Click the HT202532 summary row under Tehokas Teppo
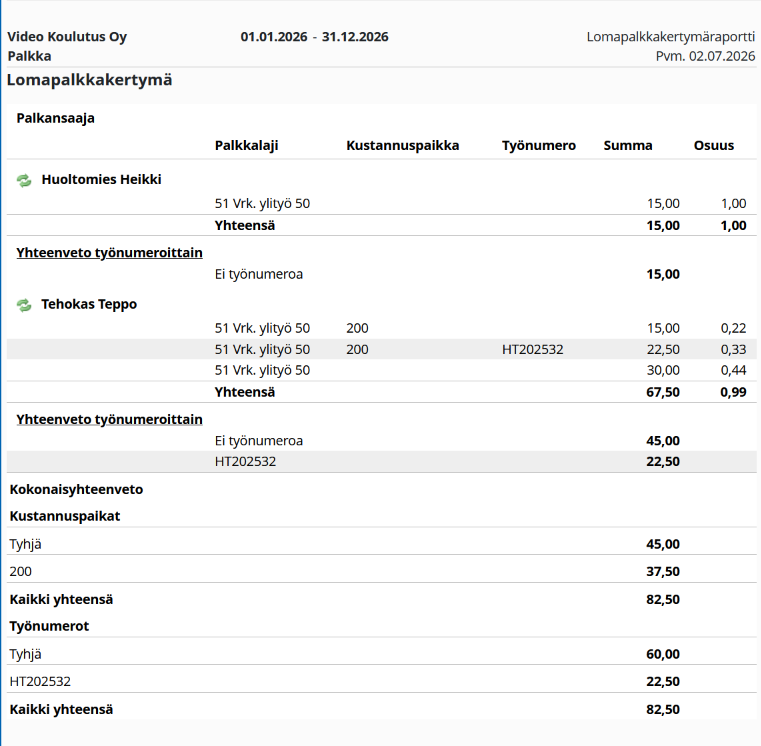Viewport: 761px width, 746px height. pos(381,462)
